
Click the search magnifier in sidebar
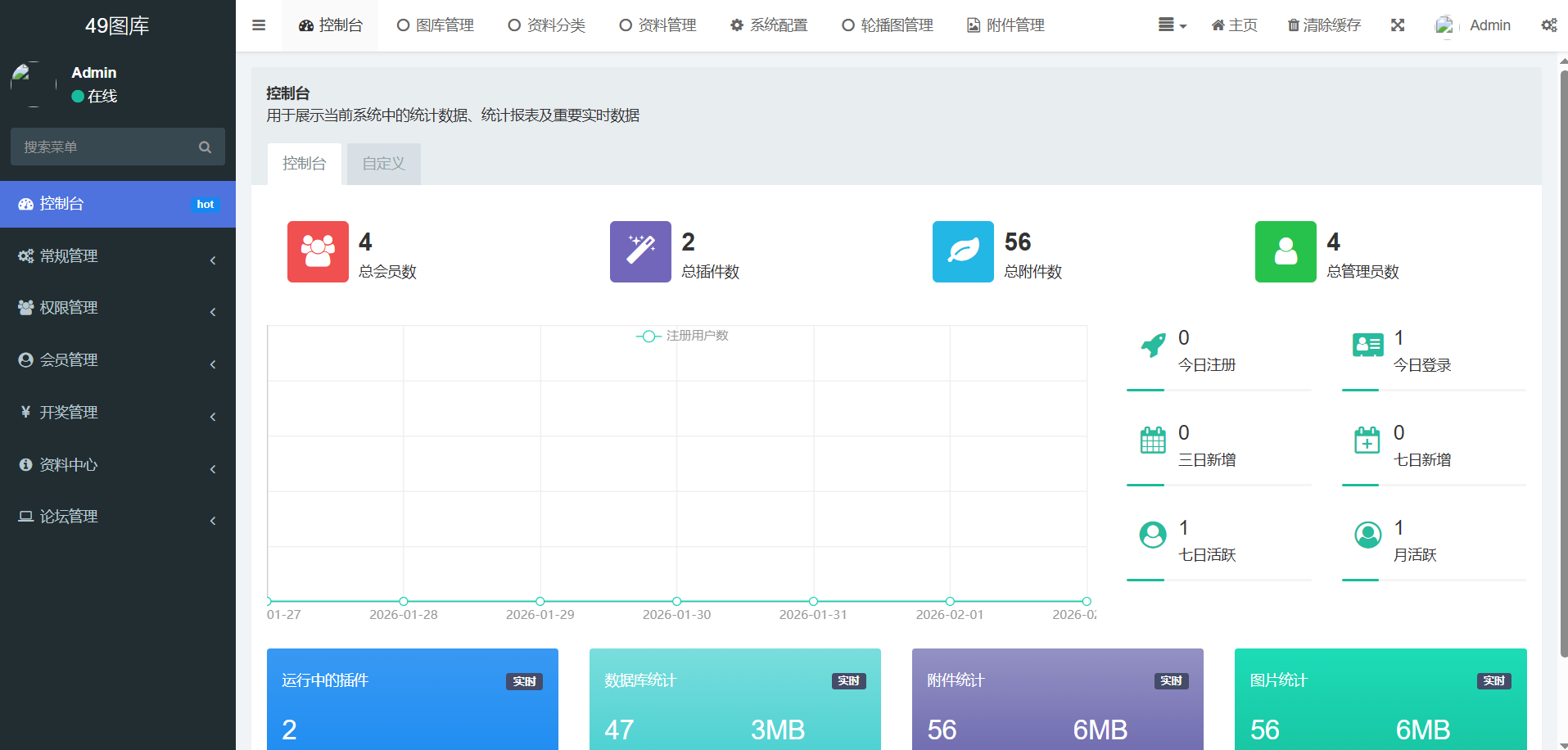click(x=205, y=147)
